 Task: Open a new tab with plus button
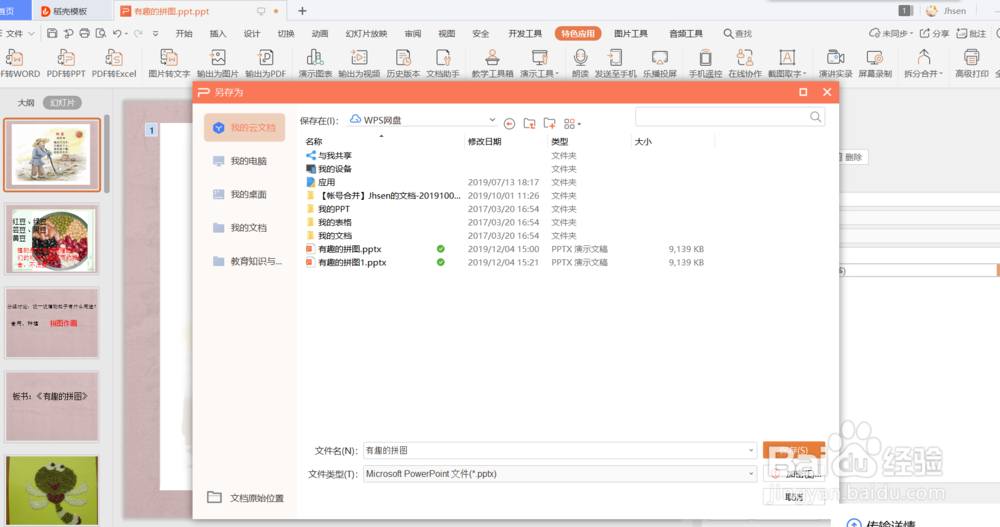(x=302, y=11)
